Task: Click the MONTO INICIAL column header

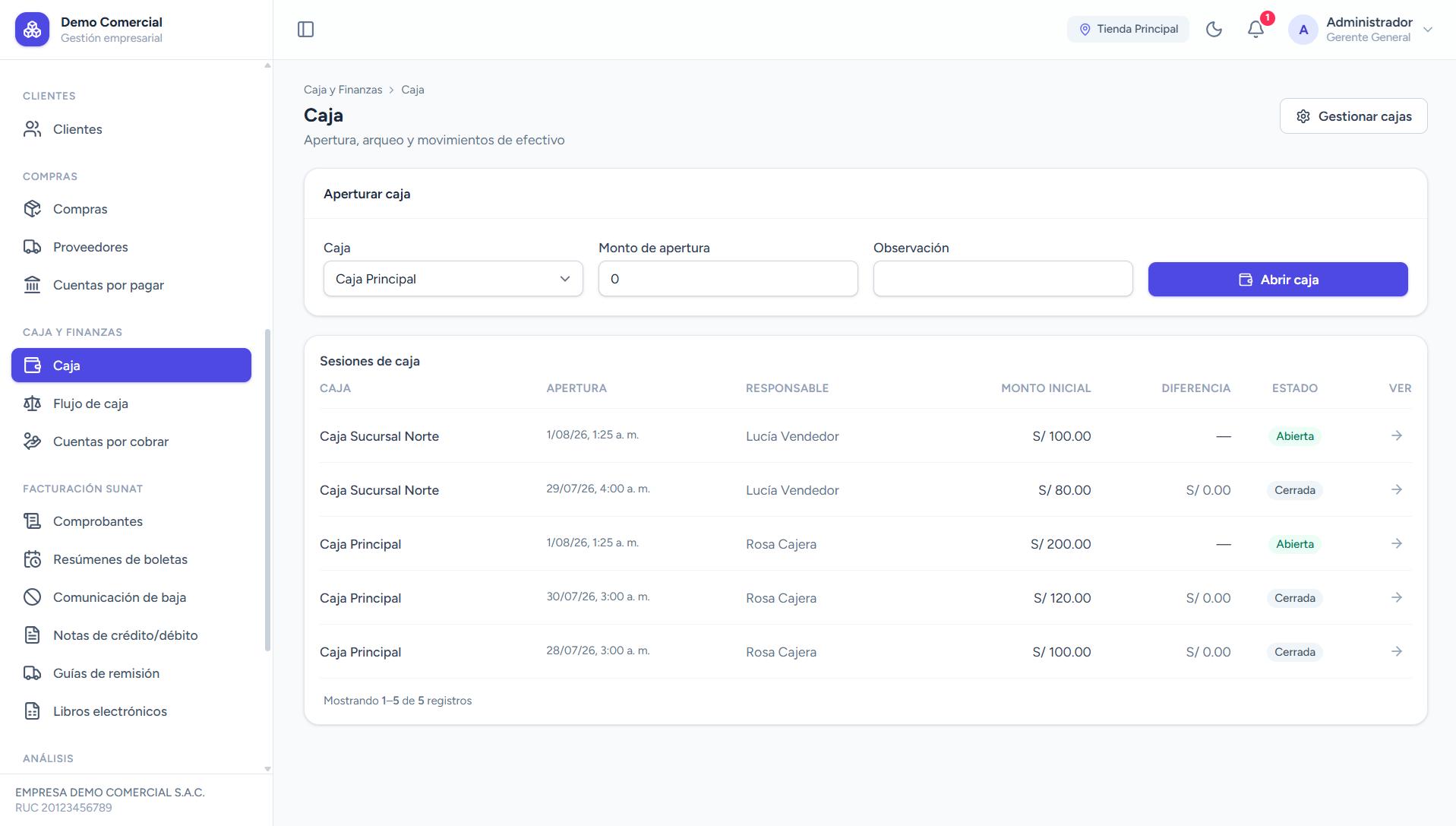Action: point(1046,388)
